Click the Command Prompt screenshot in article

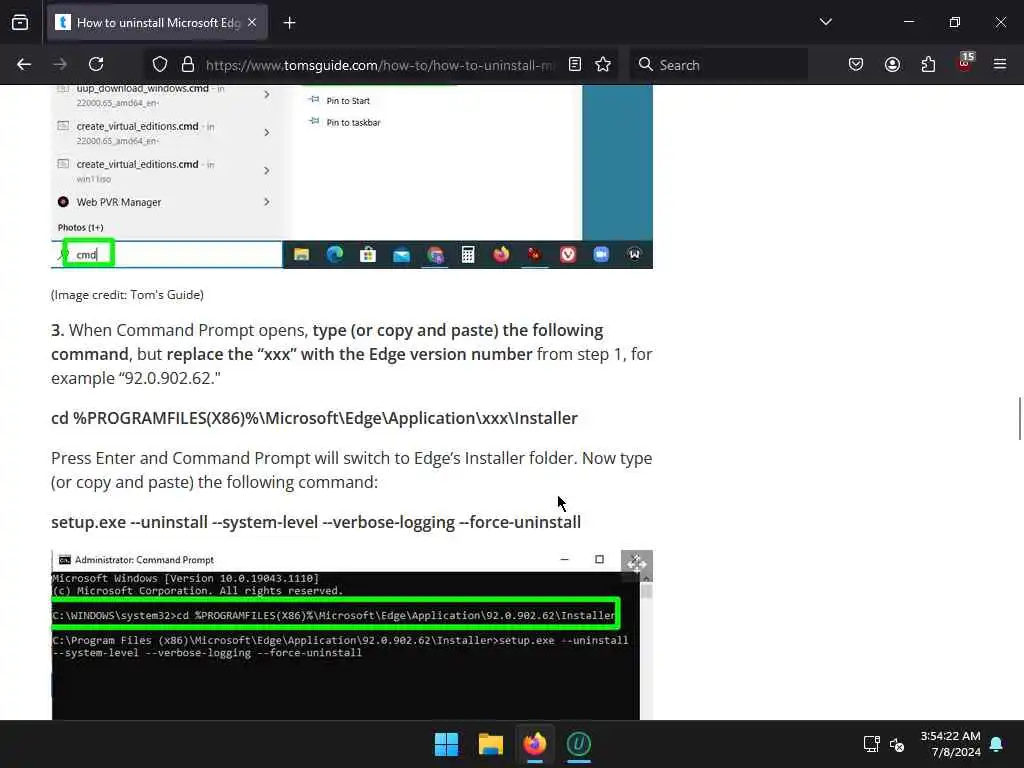(x=351, y=635)
